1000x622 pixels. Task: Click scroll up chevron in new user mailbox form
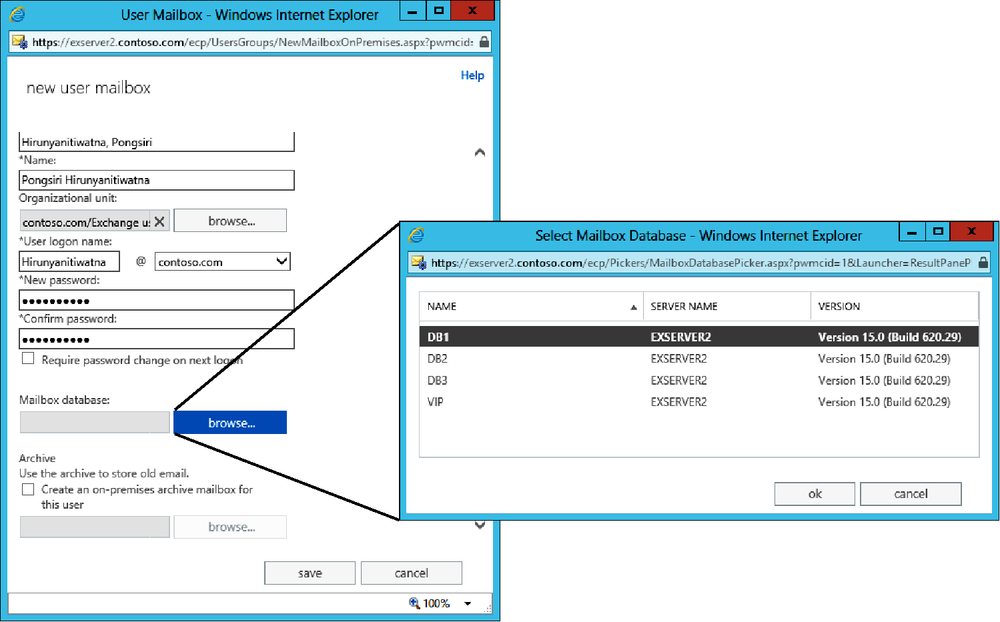(480, 152)
